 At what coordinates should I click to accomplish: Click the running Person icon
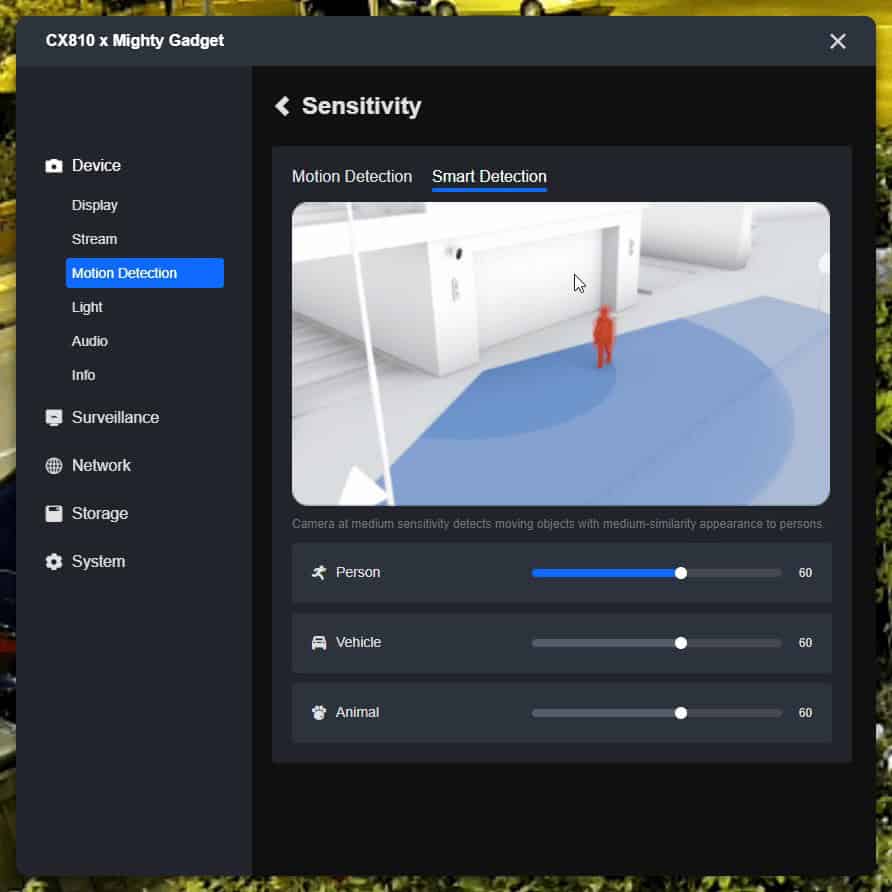319,573
